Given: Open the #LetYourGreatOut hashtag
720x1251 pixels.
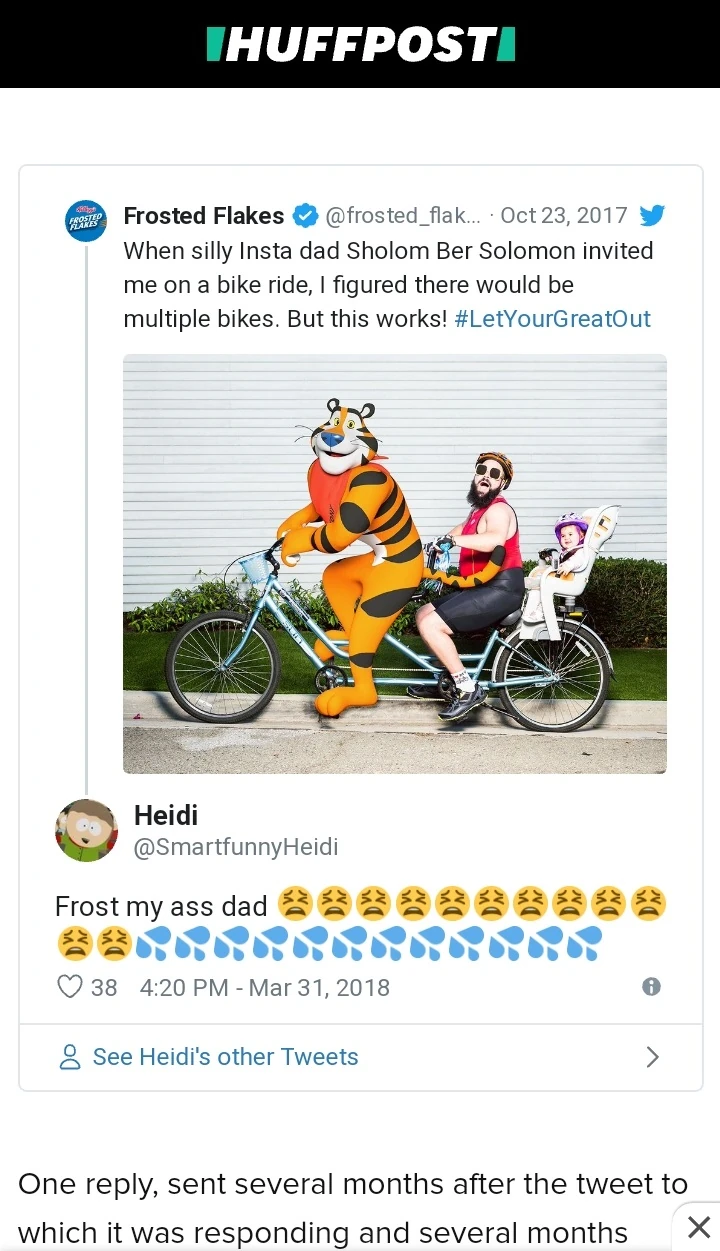Looking at the screenshot, I should click(552, 319).
